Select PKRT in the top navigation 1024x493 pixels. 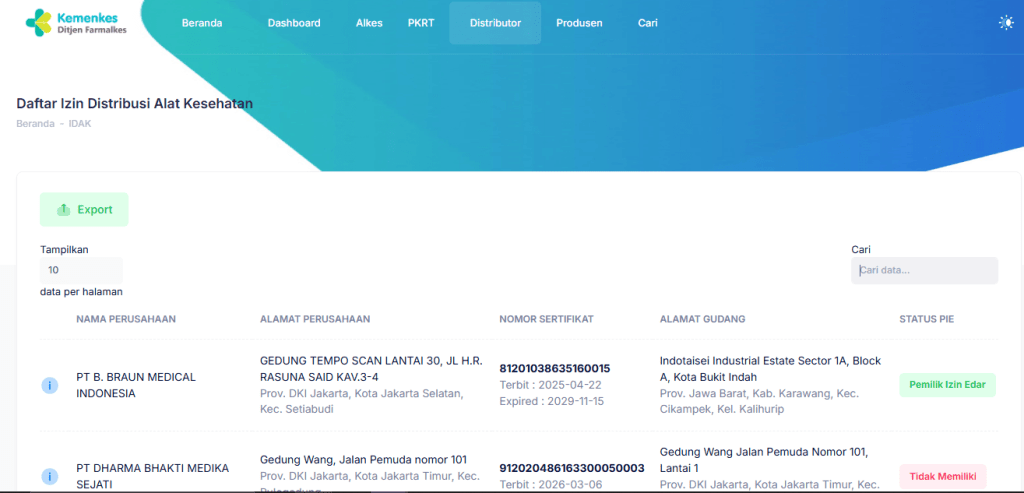coord(421,23)
